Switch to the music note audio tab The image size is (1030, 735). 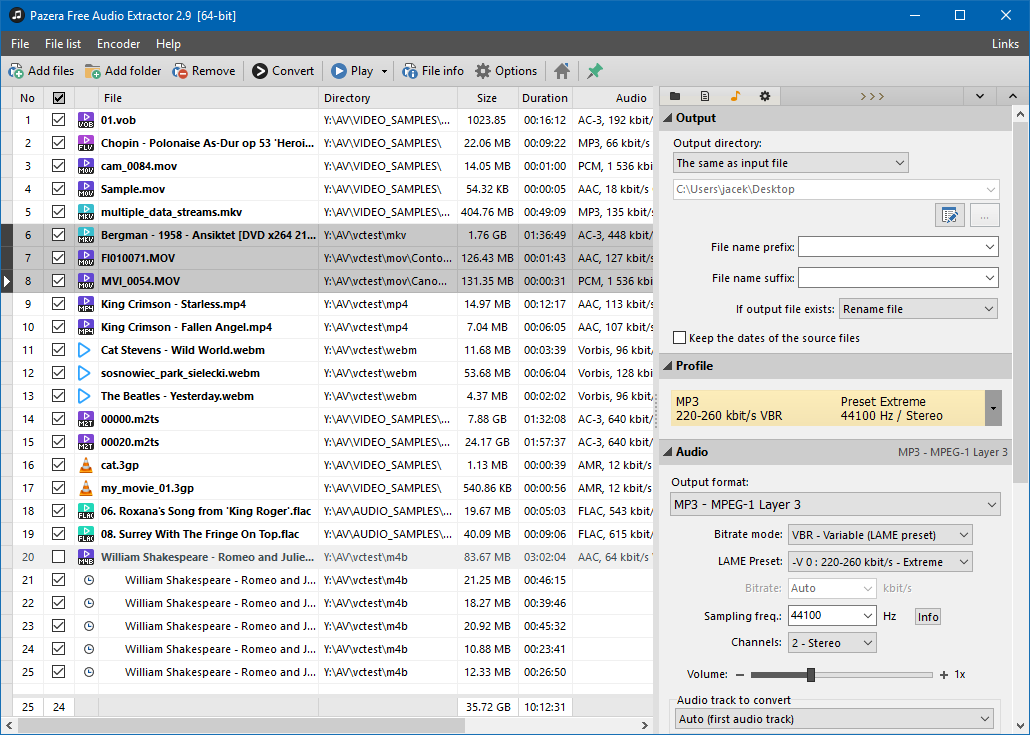pos(735,97)
